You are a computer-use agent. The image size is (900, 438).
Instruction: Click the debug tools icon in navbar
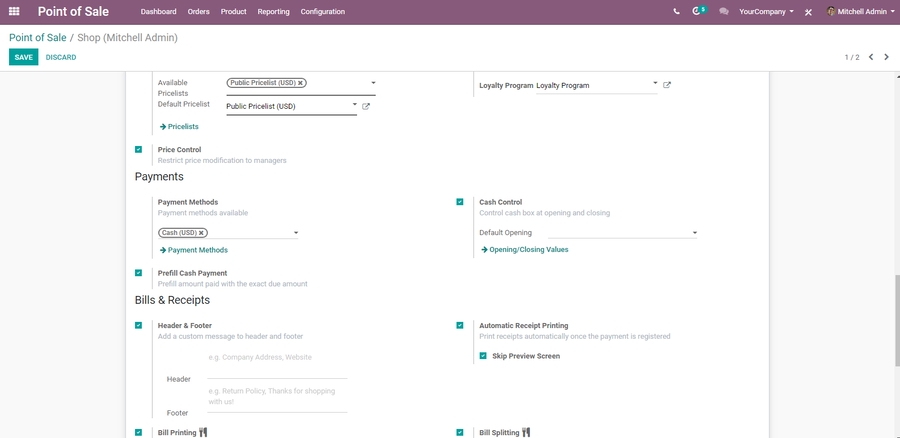808,12
